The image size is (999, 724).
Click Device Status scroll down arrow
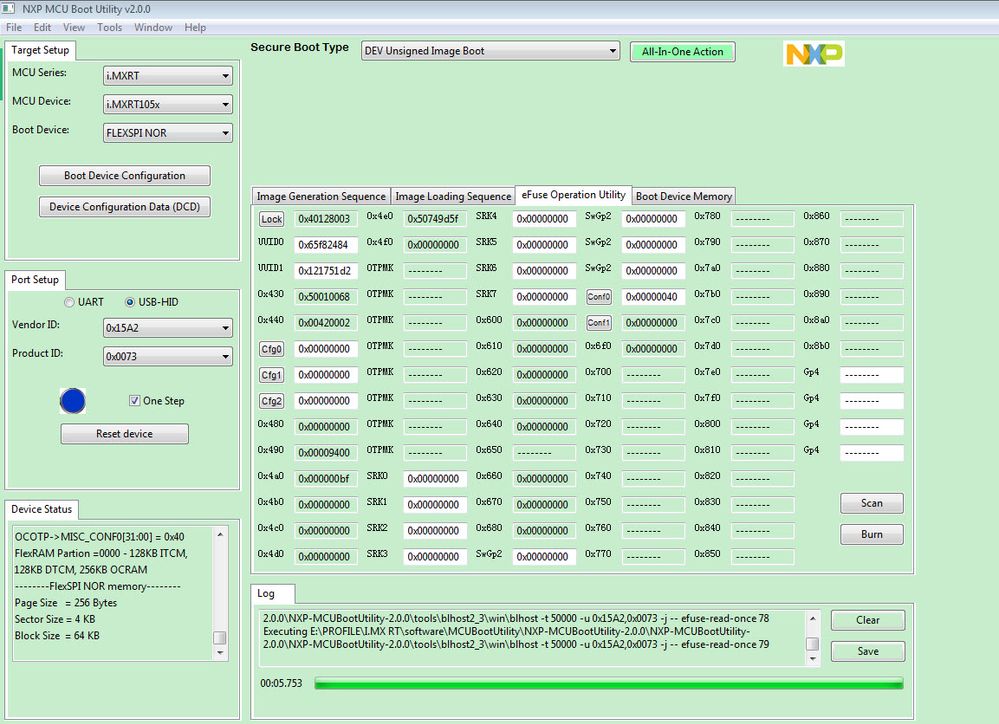pyautogui.click(x=220, y=653)
